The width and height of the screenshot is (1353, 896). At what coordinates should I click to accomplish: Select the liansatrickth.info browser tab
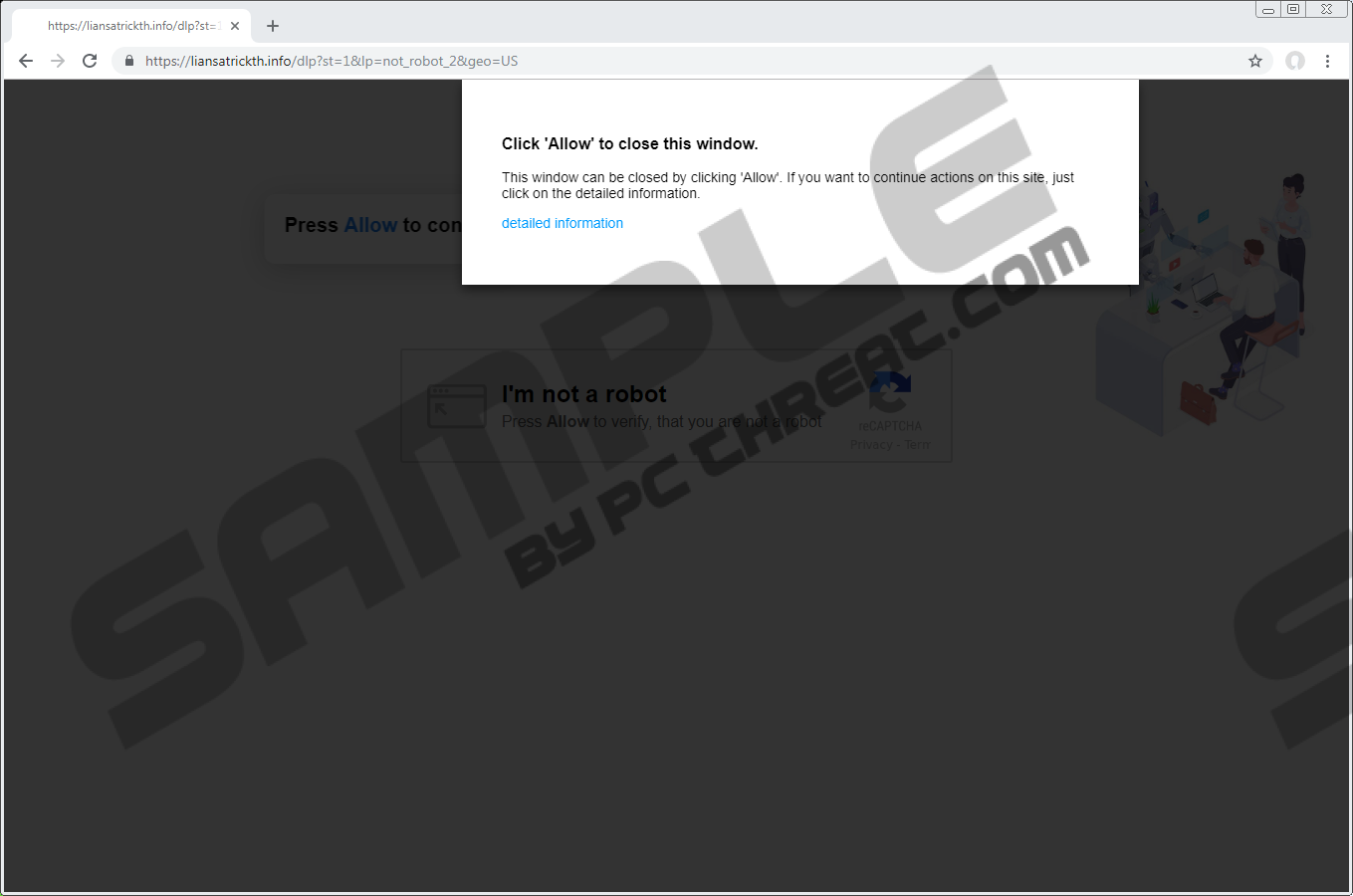tap(129, 26)
